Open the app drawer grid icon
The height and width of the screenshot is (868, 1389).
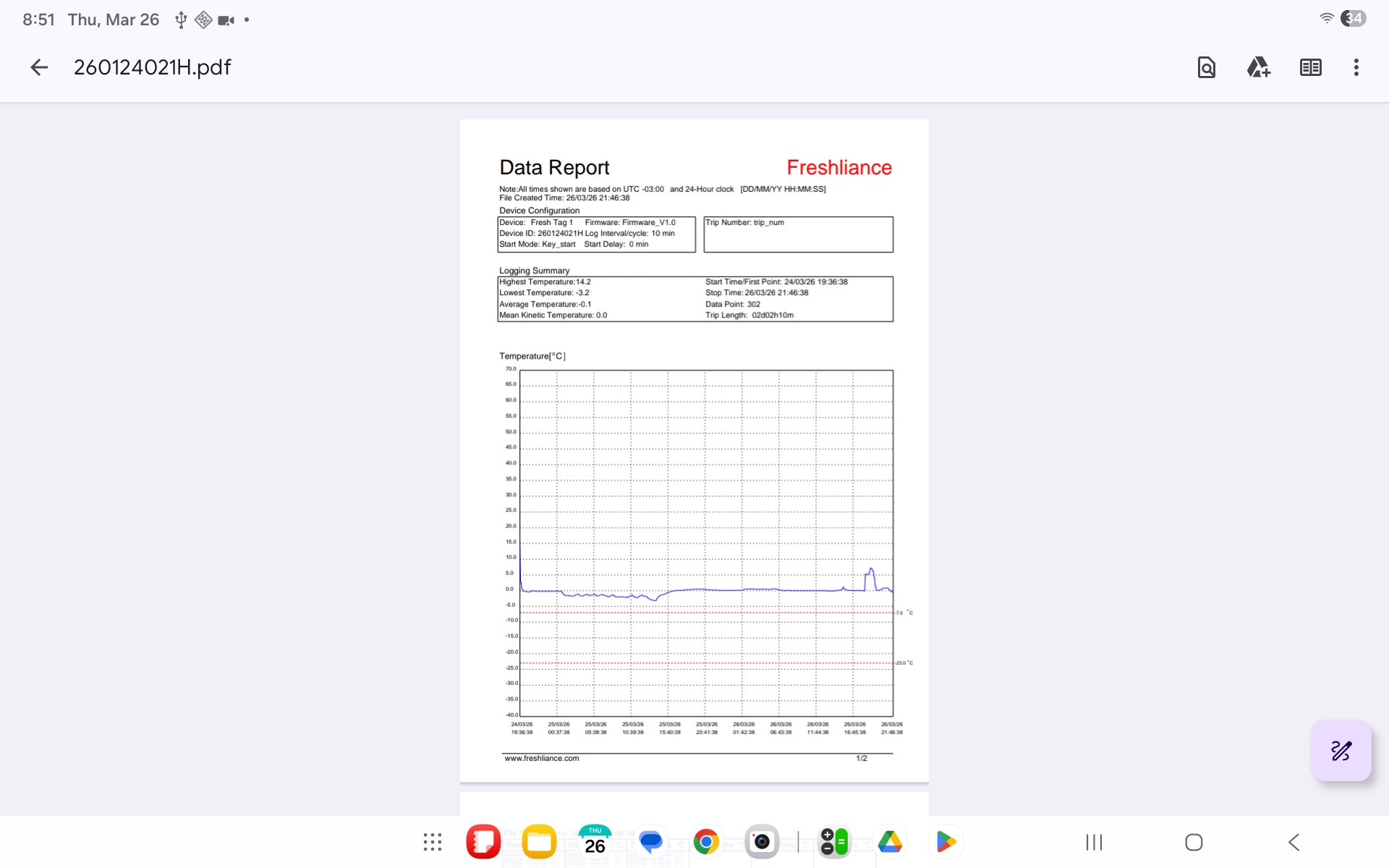(433, 842)
